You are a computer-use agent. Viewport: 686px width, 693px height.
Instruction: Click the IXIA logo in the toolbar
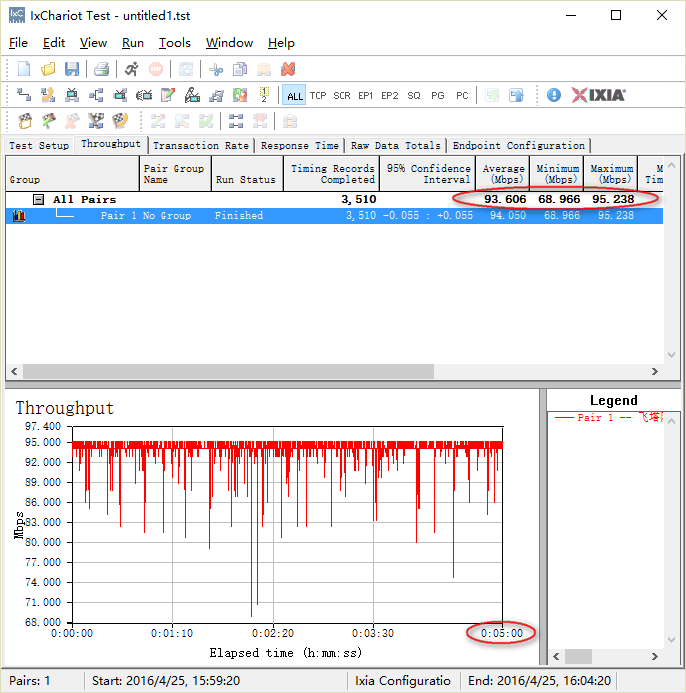pyautogui.click(x=598, y=95)
